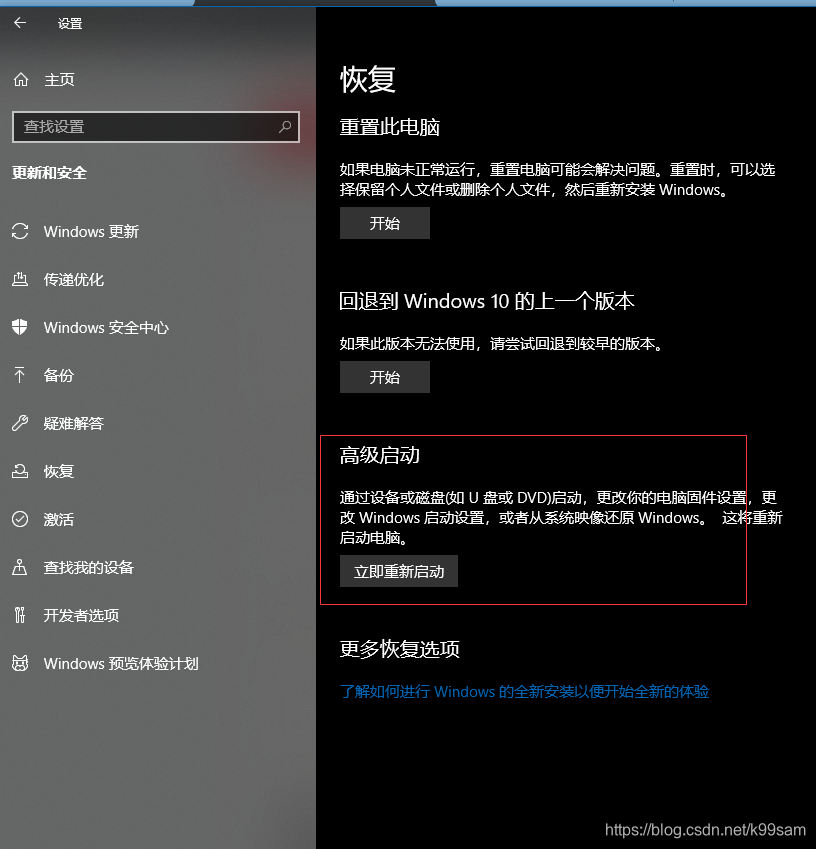Click the 恢复 page title

(368, 80)
